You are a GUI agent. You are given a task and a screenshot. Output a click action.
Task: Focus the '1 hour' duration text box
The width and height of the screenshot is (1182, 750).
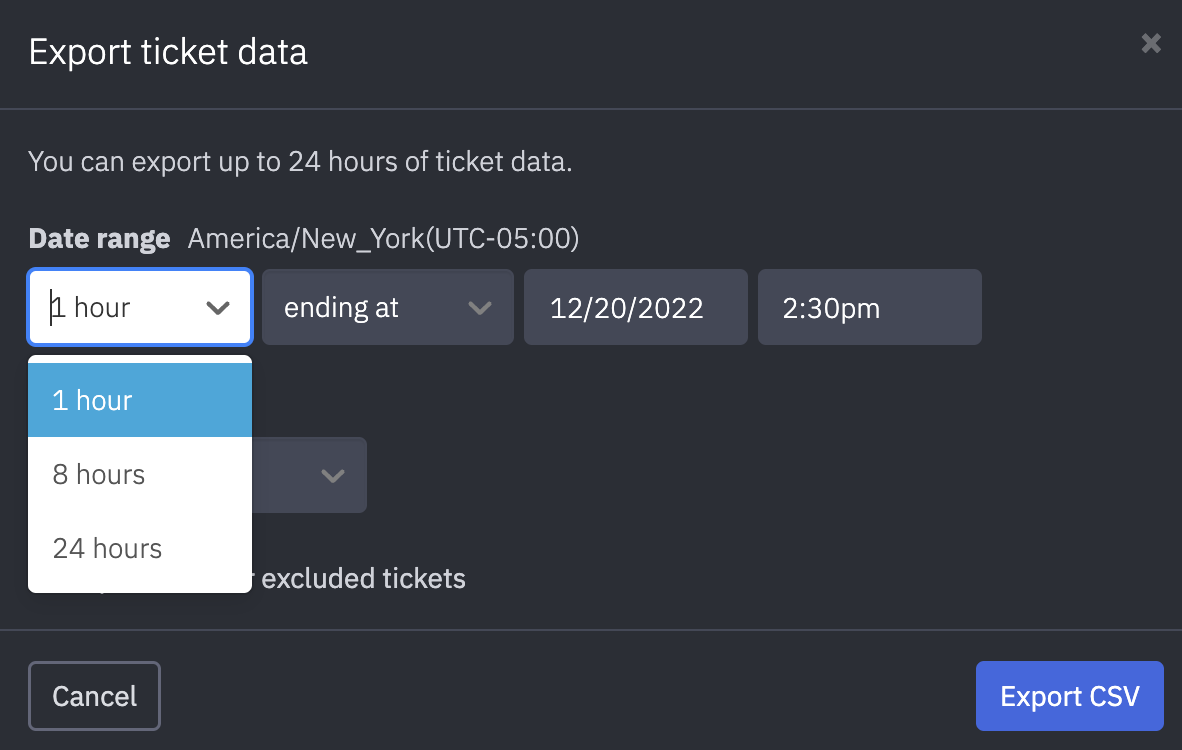coord(120,308)
